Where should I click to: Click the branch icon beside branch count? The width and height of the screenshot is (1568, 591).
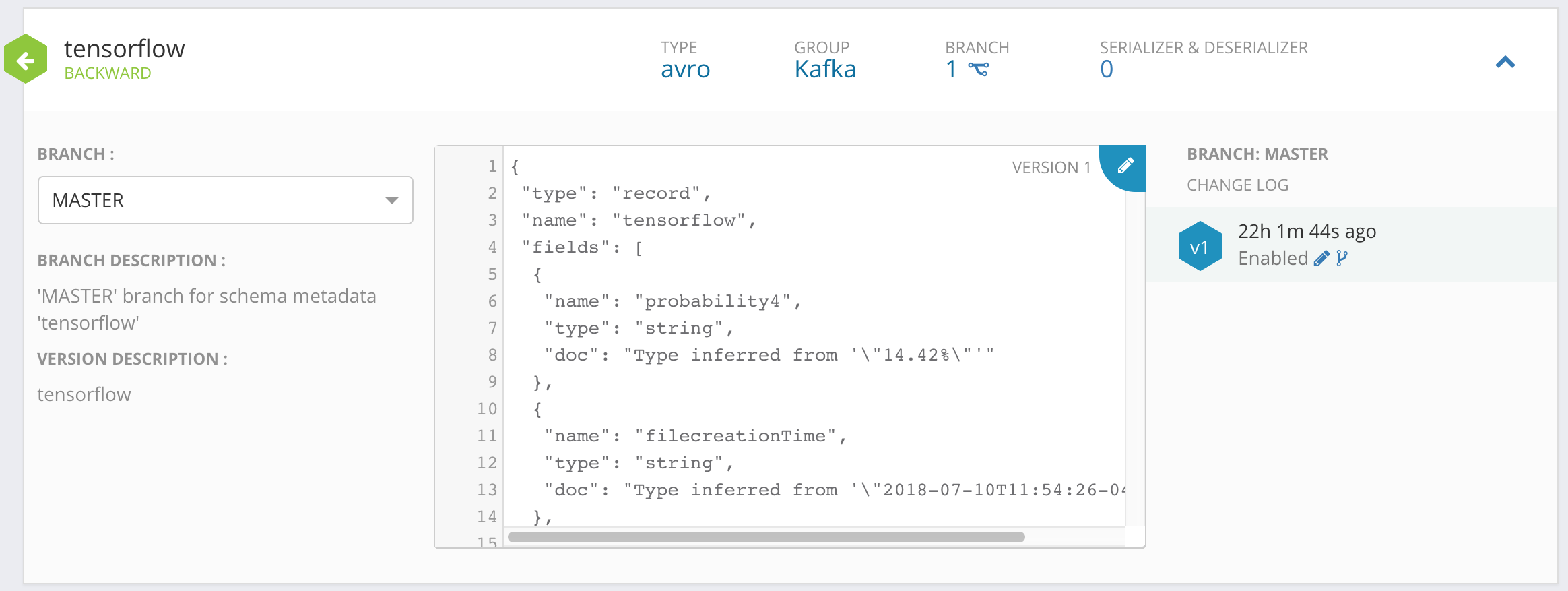coord(978,69)
